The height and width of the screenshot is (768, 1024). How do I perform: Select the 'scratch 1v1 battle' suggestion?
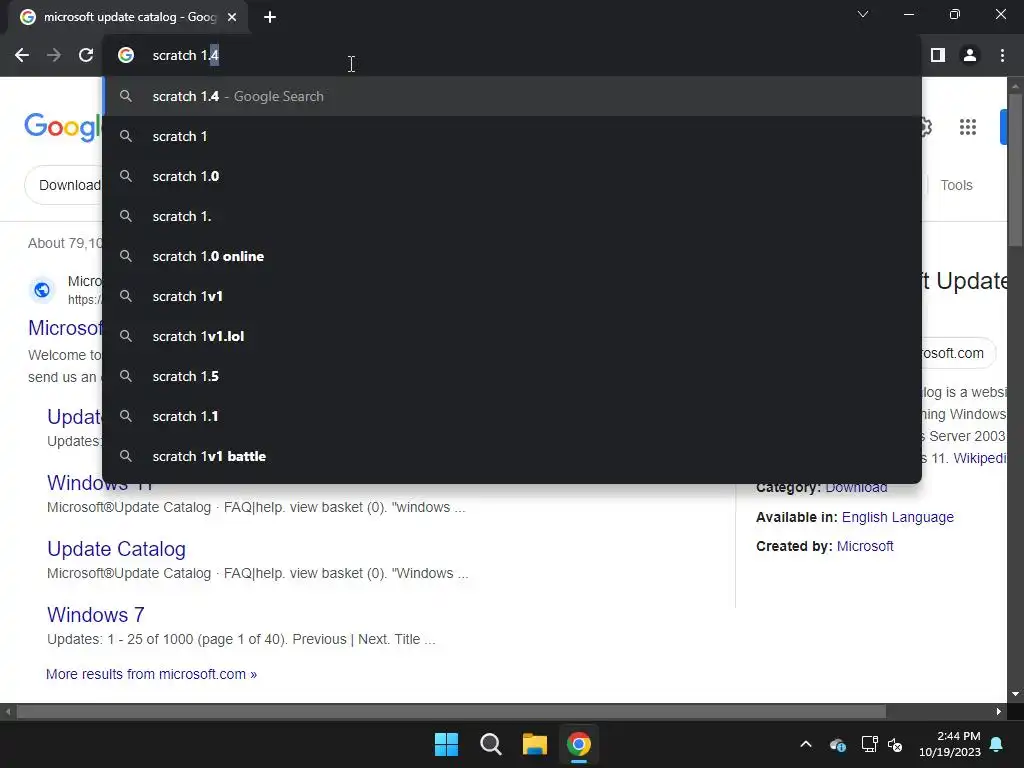point(512,456)
